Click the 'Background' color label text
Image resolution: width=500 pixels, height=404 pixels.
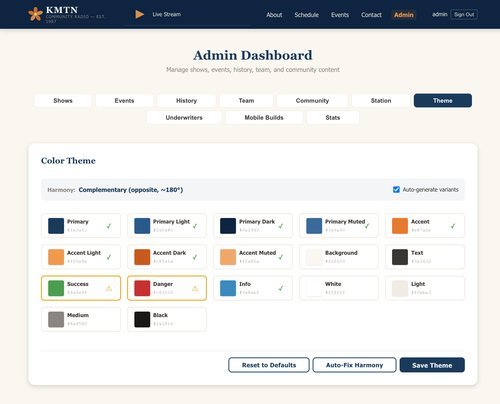(341, 253)
